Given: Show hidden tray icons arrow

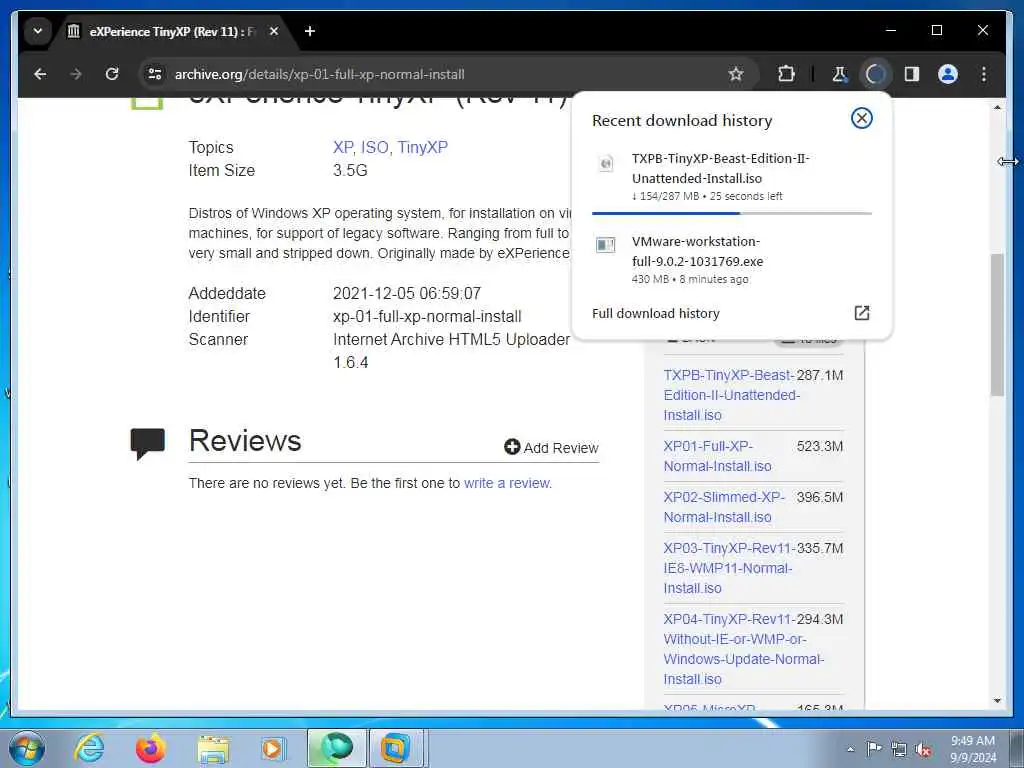Looking at the screenshot, I should [x=850, y=749].
